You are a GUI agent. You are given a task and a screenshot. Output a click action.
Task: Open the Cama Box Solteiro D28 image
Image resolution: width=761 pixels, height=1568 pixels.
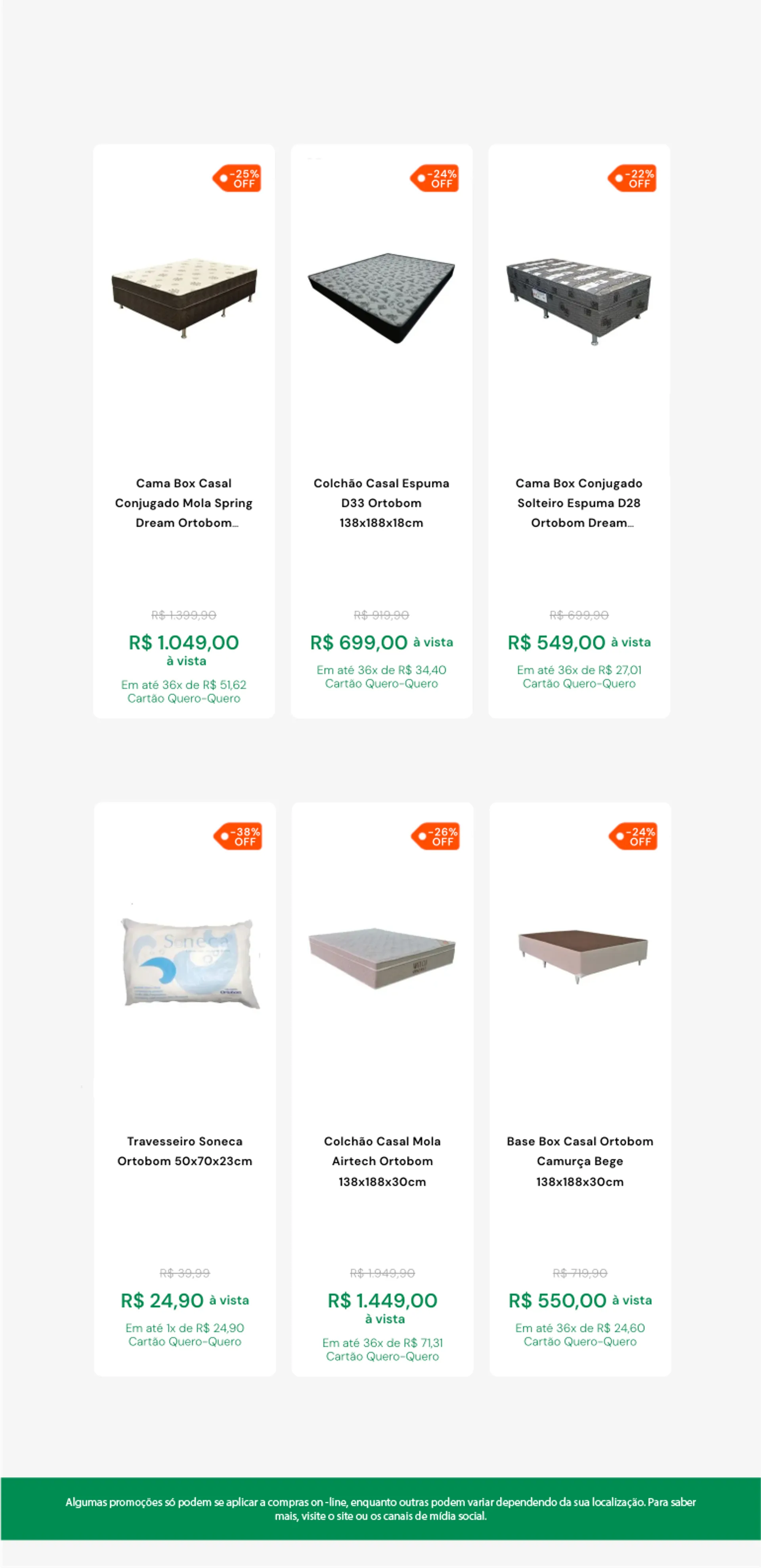pos(579,301)
